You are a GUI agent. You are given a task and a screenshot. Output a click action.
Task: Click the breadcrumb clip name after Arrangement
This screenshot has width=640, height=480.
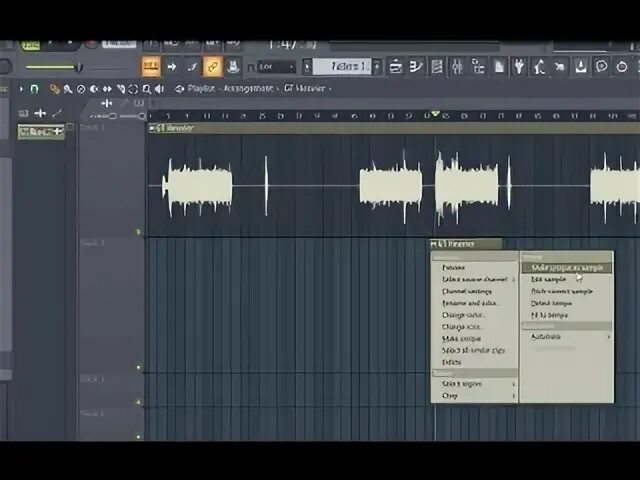click(x=304, y=89)
